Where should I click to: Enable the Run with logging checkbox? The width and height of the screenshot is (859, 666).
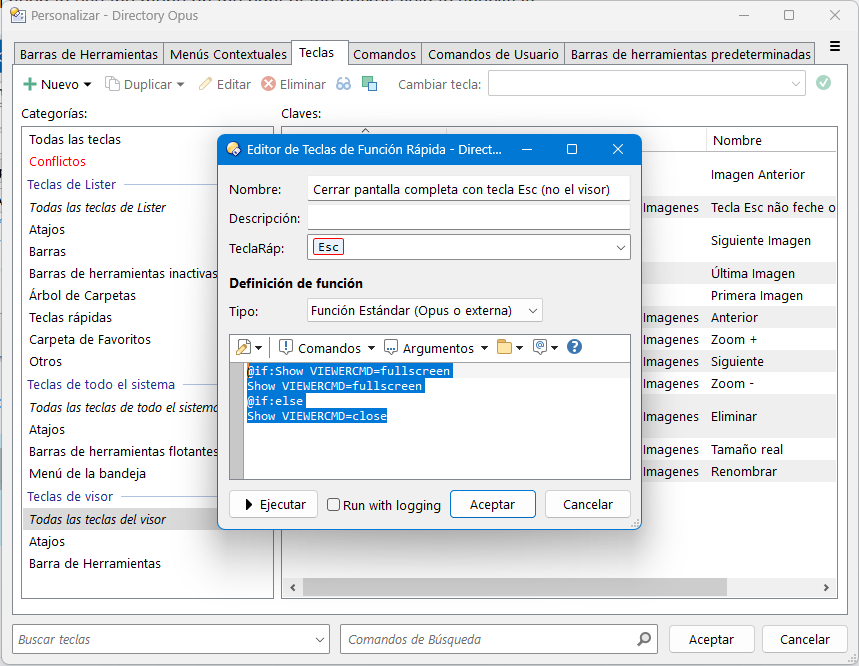point(333,504)
